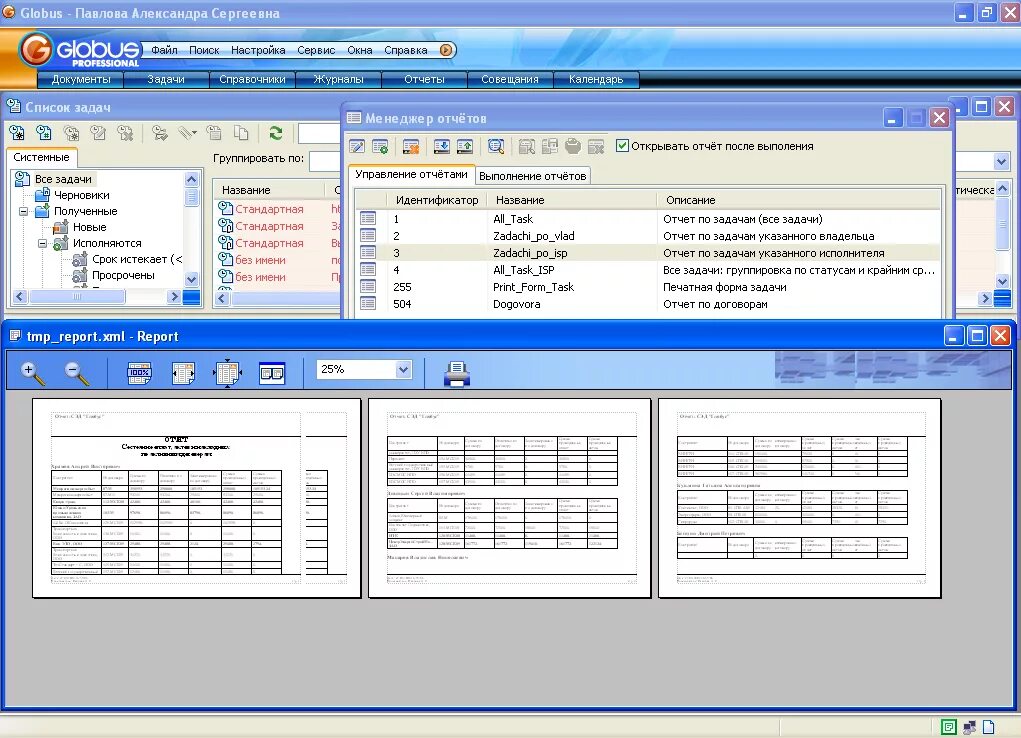Viewport: 1021px width, 738px height.
Task: Open the Поиск menu
Action: coord(204,50)
